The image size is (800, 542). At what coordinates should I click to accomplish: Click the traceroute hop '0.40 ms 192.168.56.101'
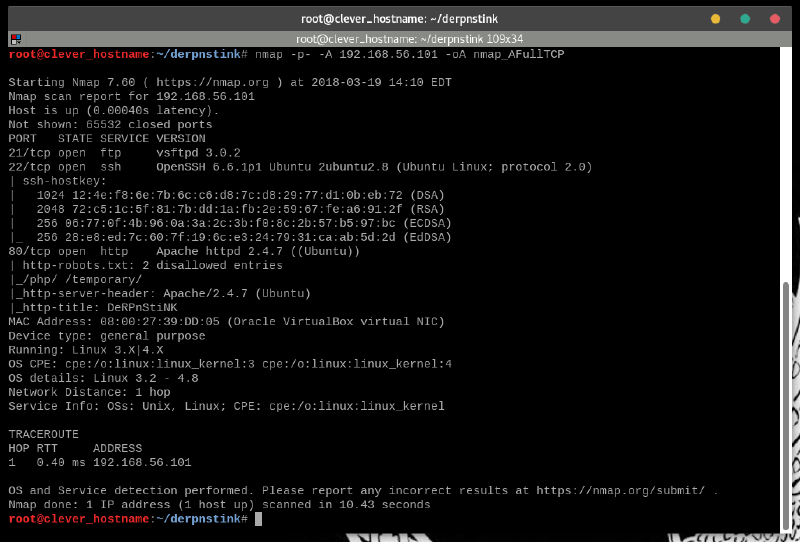point(114,462)
